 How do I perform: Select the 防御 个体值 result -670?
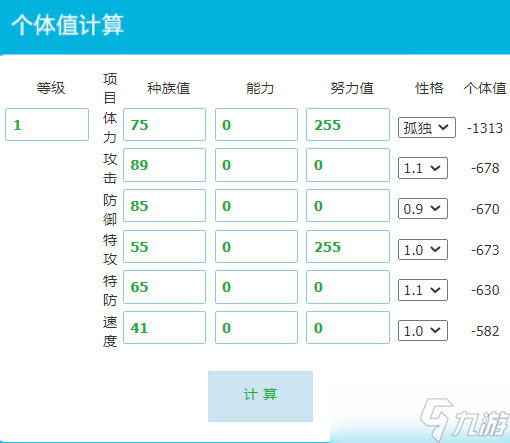(485, 209)
